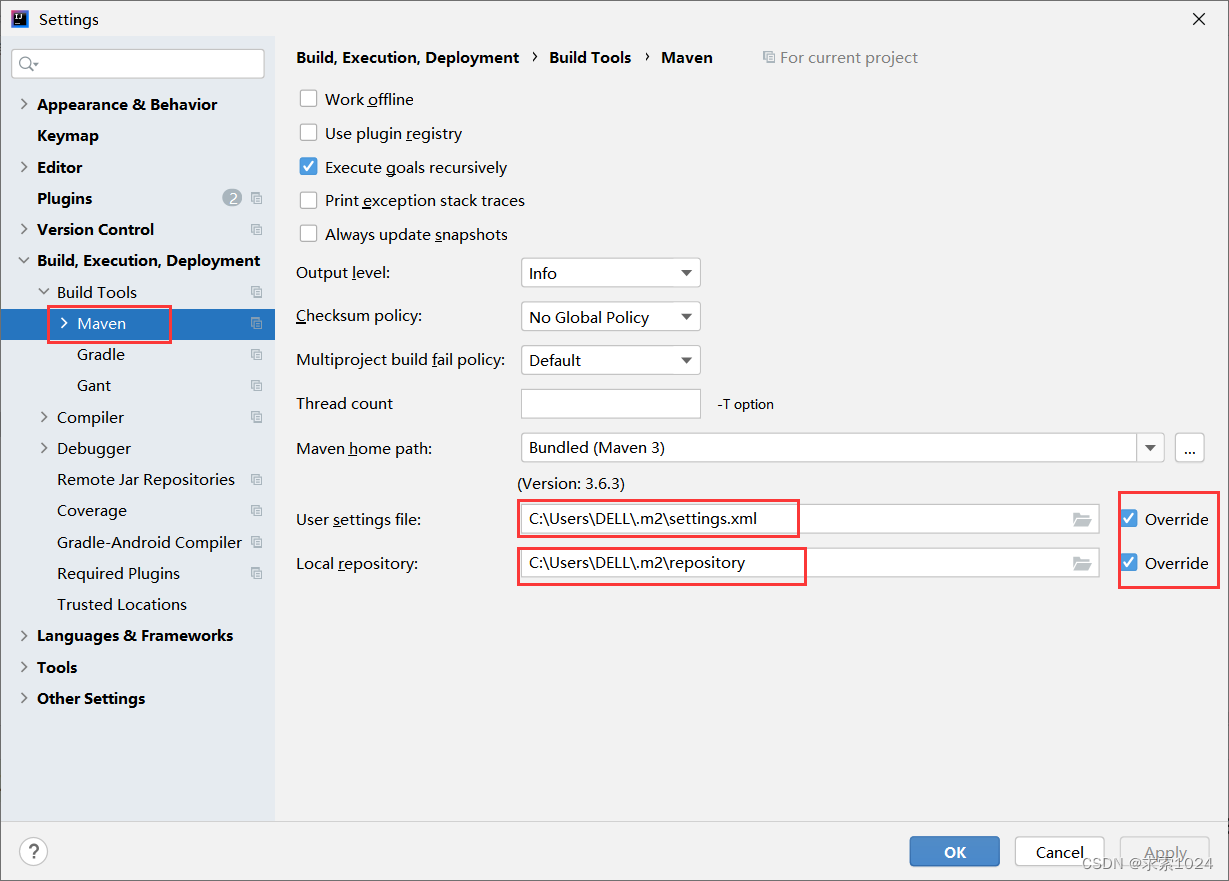
Task: Click project-level icon beside Plugins
Action: pos(256,198)
